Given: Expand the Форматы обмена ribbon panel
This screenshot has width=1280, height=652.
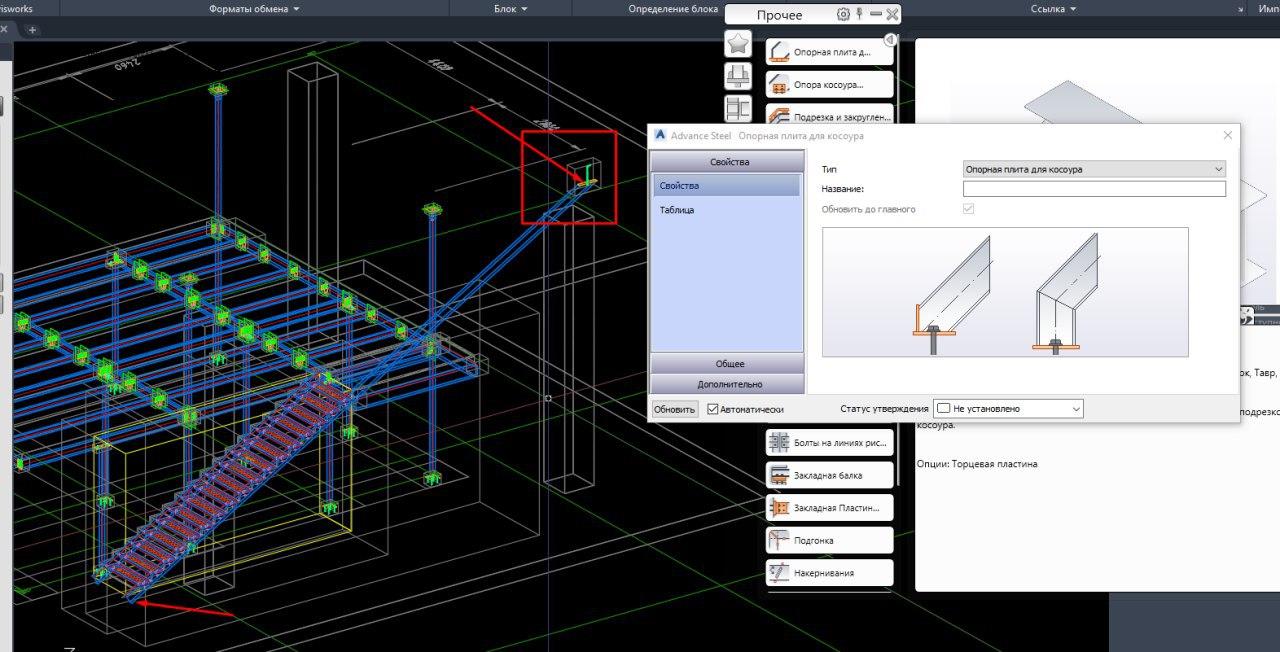Looking at the screenshot, I should coord(254,9).
